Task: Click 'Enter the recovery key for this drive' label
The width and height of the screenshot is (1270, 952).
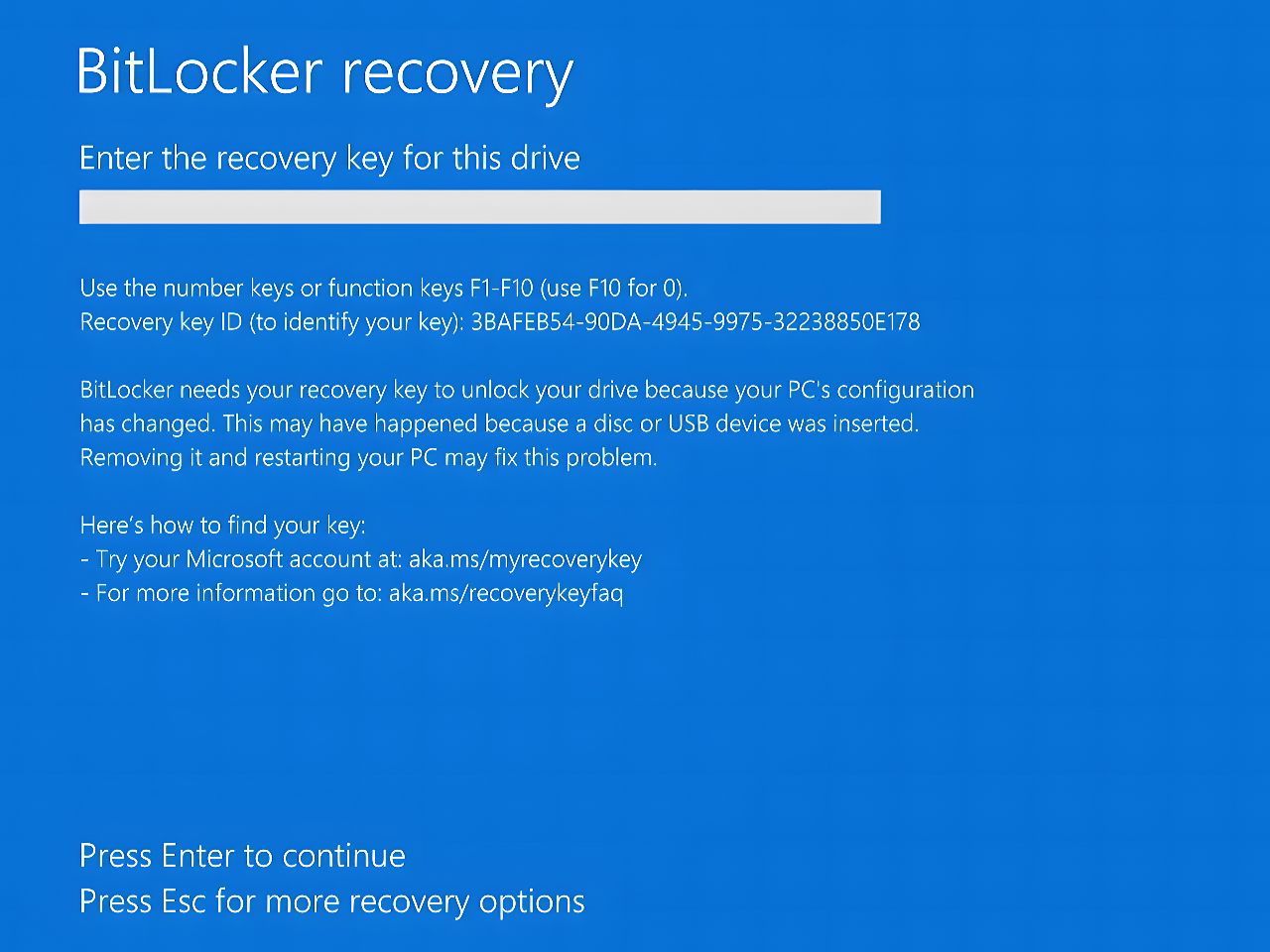Action: tap(329, 159)
